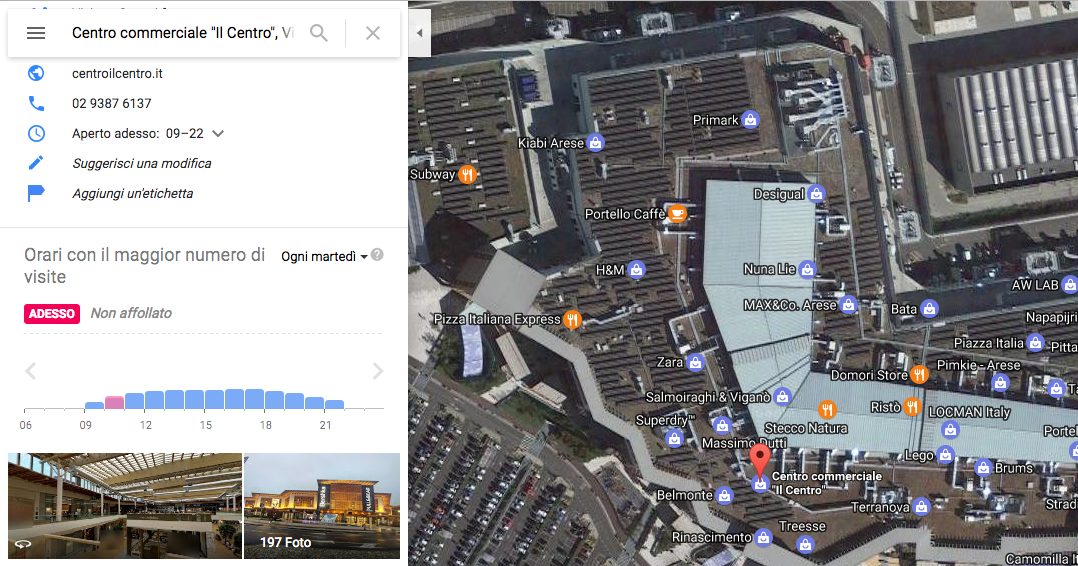1078x566 pixels.
Task: Select Aggiungi un'etichetta
Action: pos(133,193)
